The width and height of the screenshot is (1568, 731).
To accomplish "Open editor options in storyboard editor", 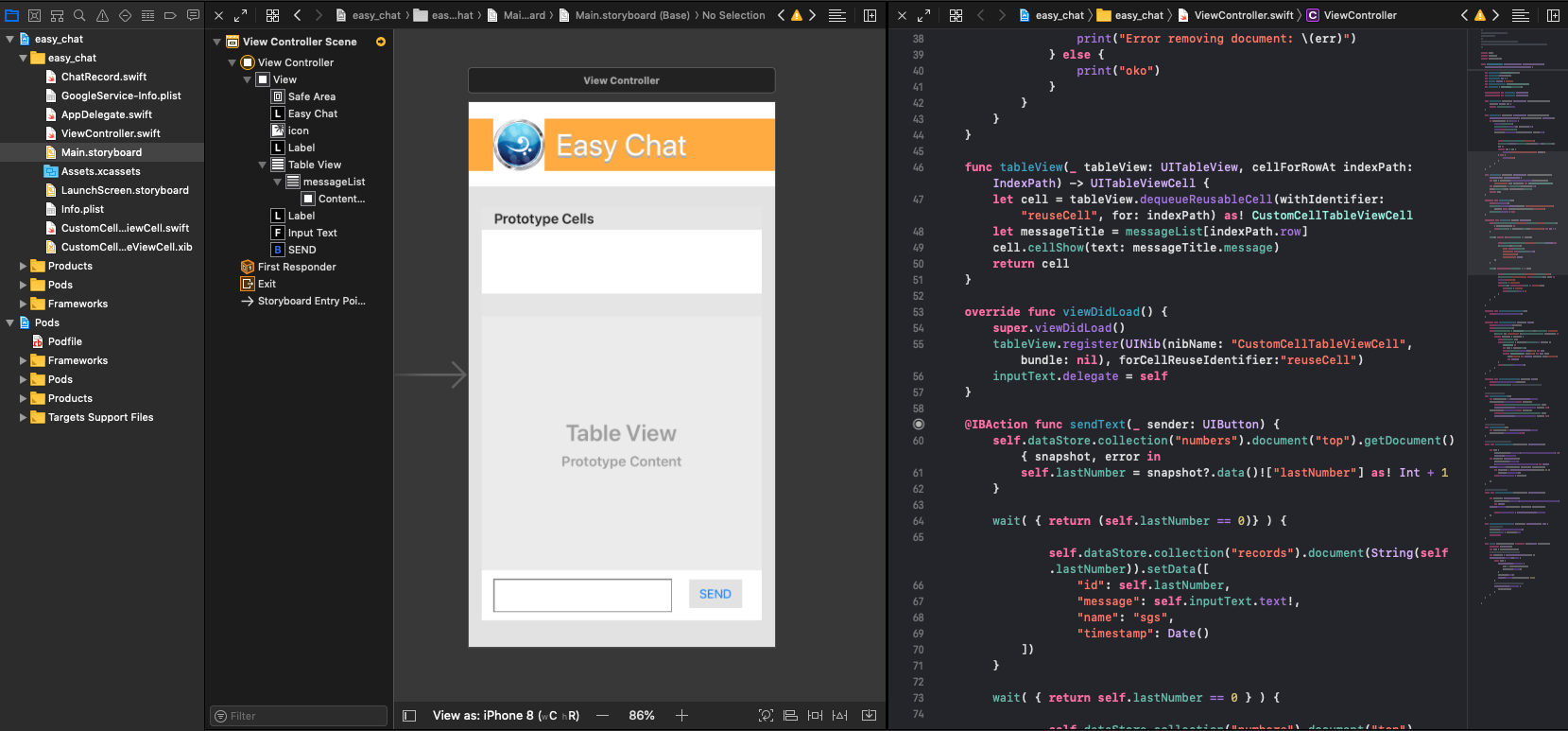I will 836,15.
